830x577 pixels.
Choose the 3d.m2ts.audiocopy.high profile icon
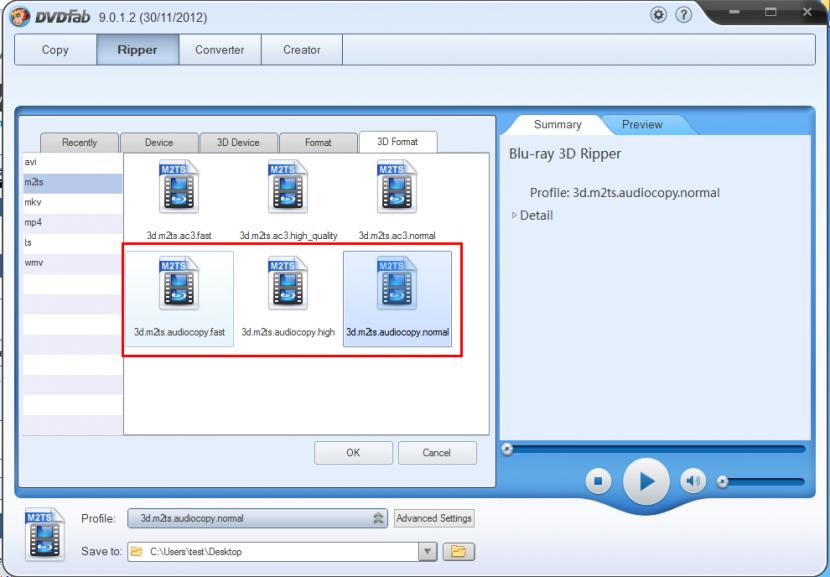[x=288, y=284]
